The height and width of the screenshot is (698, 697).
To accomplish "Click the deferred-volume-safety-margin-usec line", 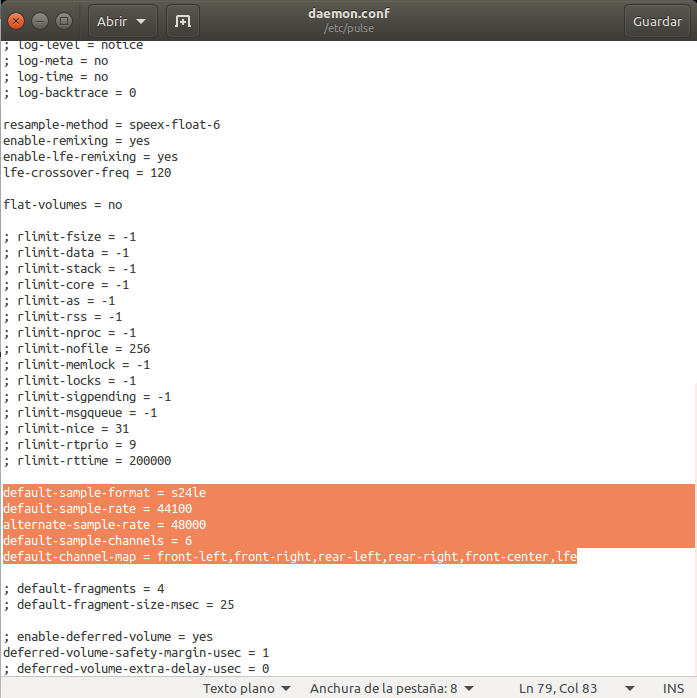I will coord(136,653).
